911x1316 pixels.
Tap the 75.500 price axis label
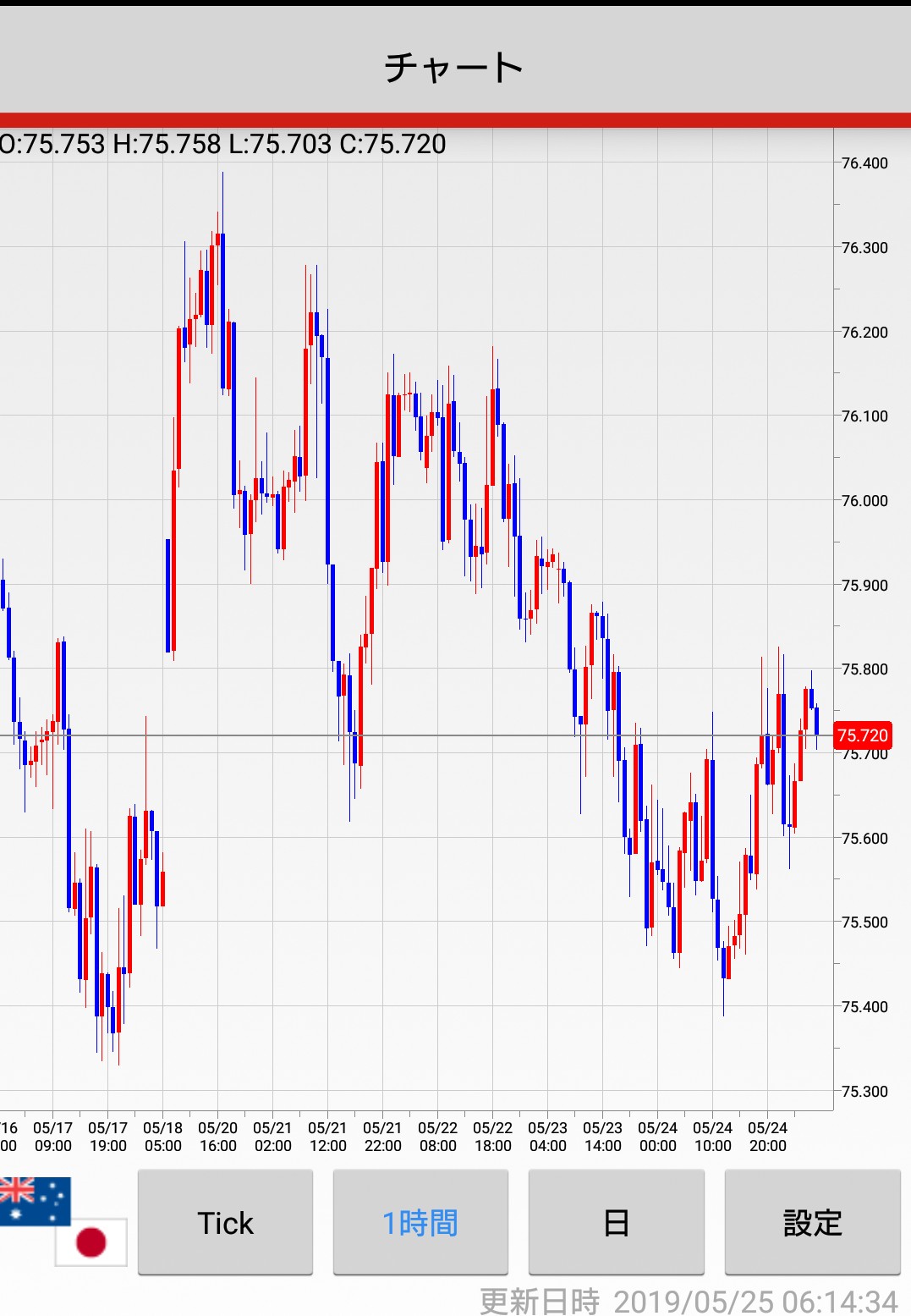864,922
